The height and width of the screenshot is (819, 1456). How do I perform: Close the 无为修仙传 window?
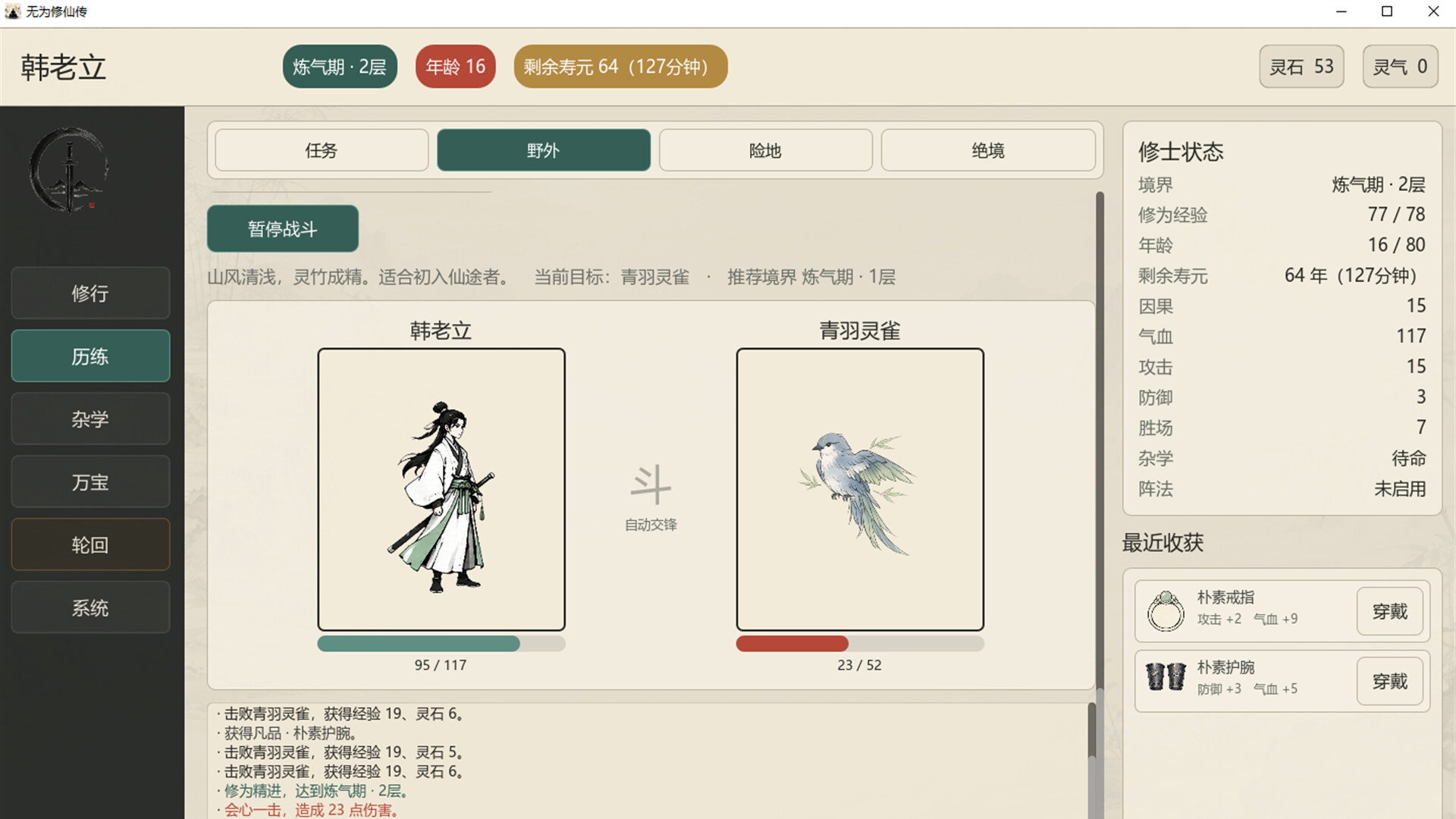coord(1433,11)
